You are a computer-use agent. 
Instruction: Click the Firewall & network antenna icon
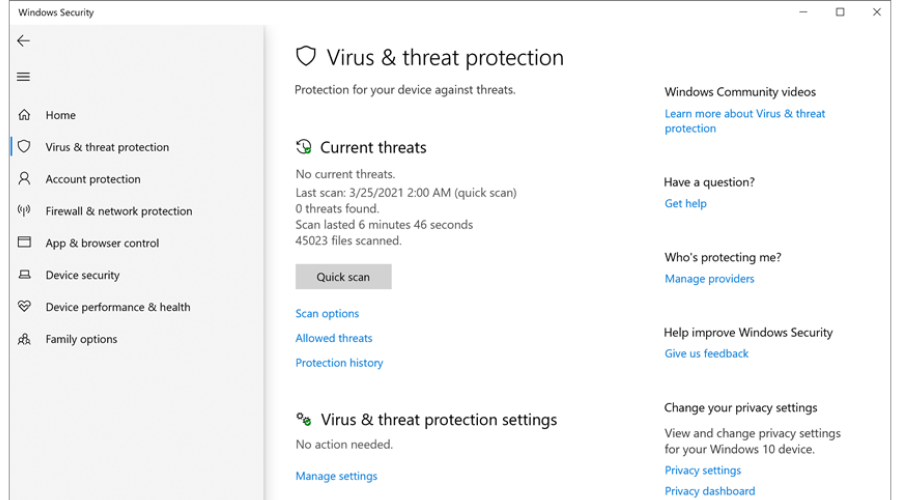pos(24,211)
